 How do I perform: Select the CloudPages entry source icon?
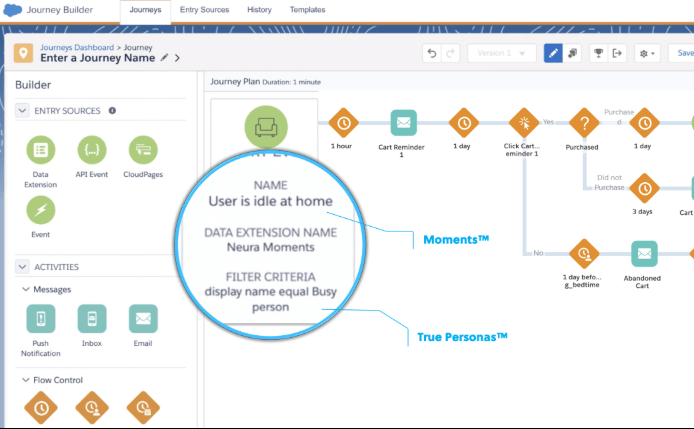click(143, 150)
